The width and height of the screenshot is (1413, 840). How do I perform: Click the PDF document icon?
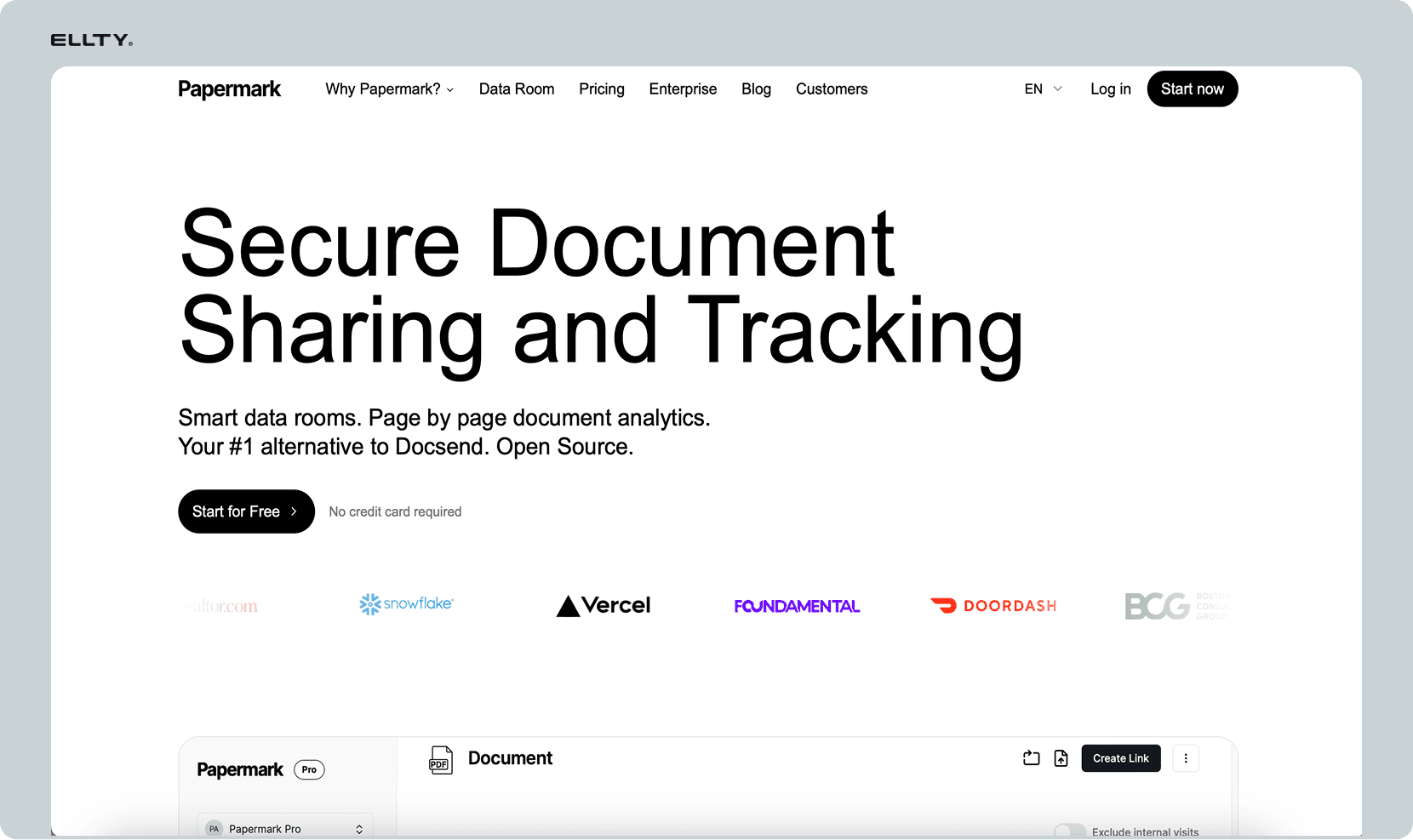pyautogui.click(x=441, y=760)
